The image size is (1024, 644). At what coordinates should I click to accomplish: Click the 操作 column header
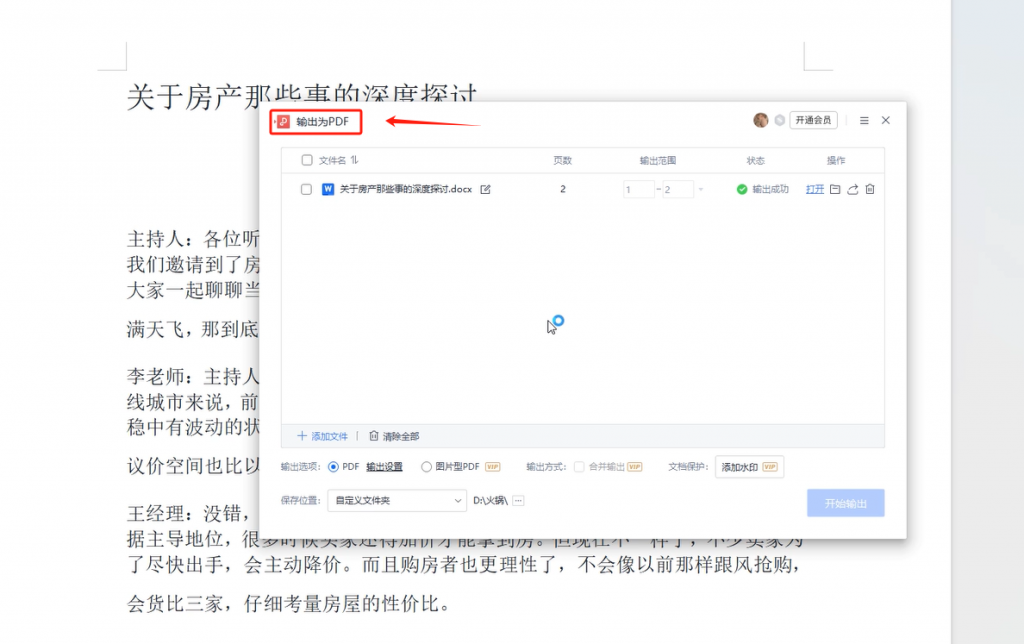coord(836,160)
